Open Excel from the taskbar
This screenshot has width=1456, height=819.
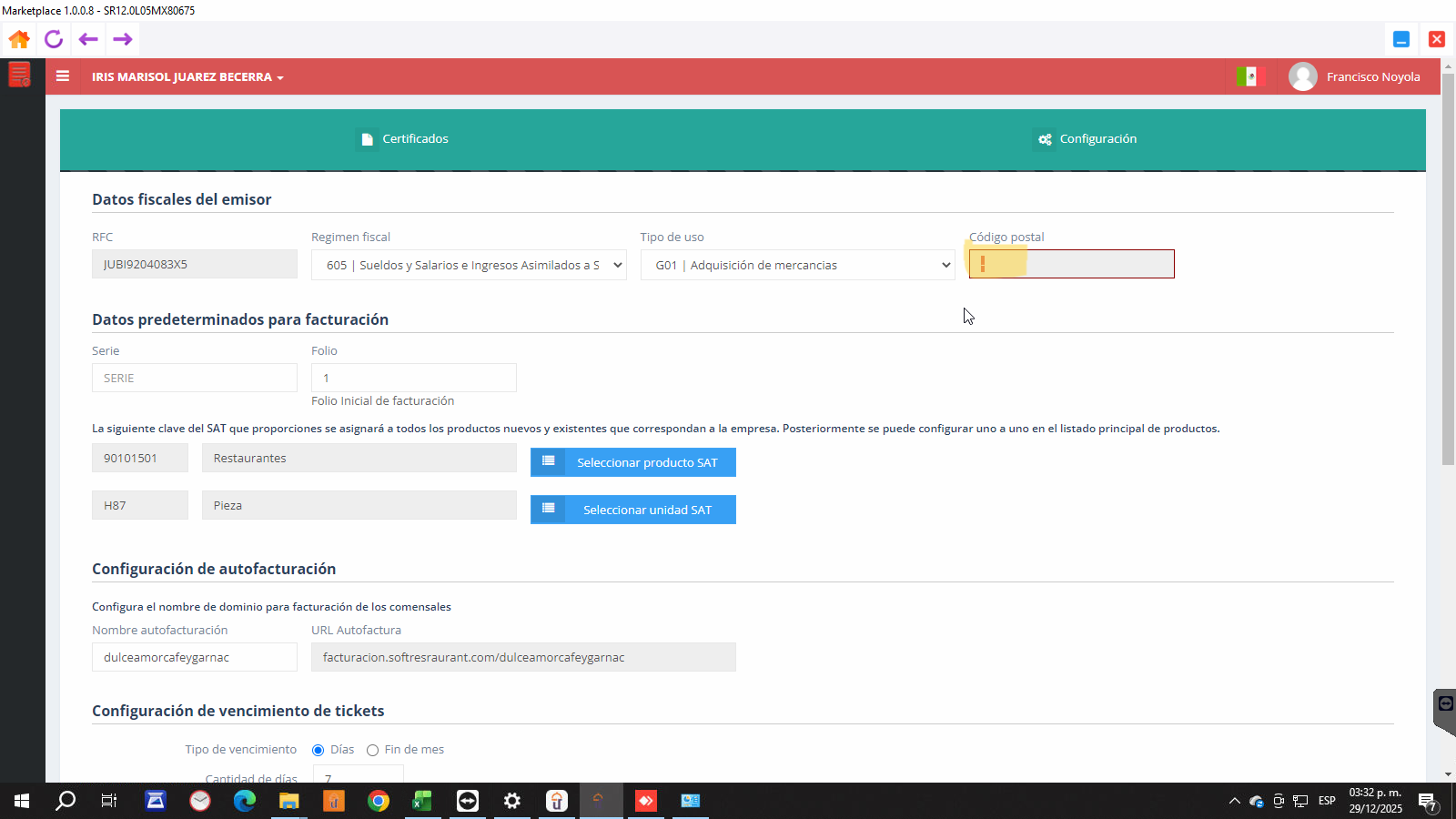click(x=423, y=801)
